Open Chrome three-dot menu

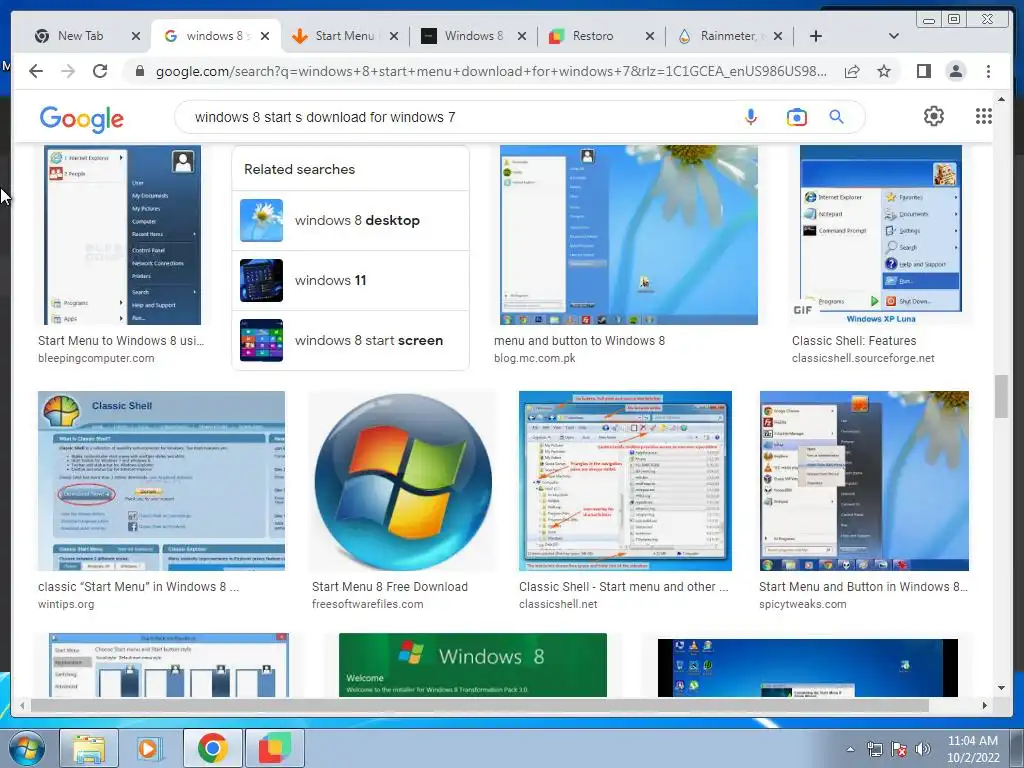click(x=988, y=71)
